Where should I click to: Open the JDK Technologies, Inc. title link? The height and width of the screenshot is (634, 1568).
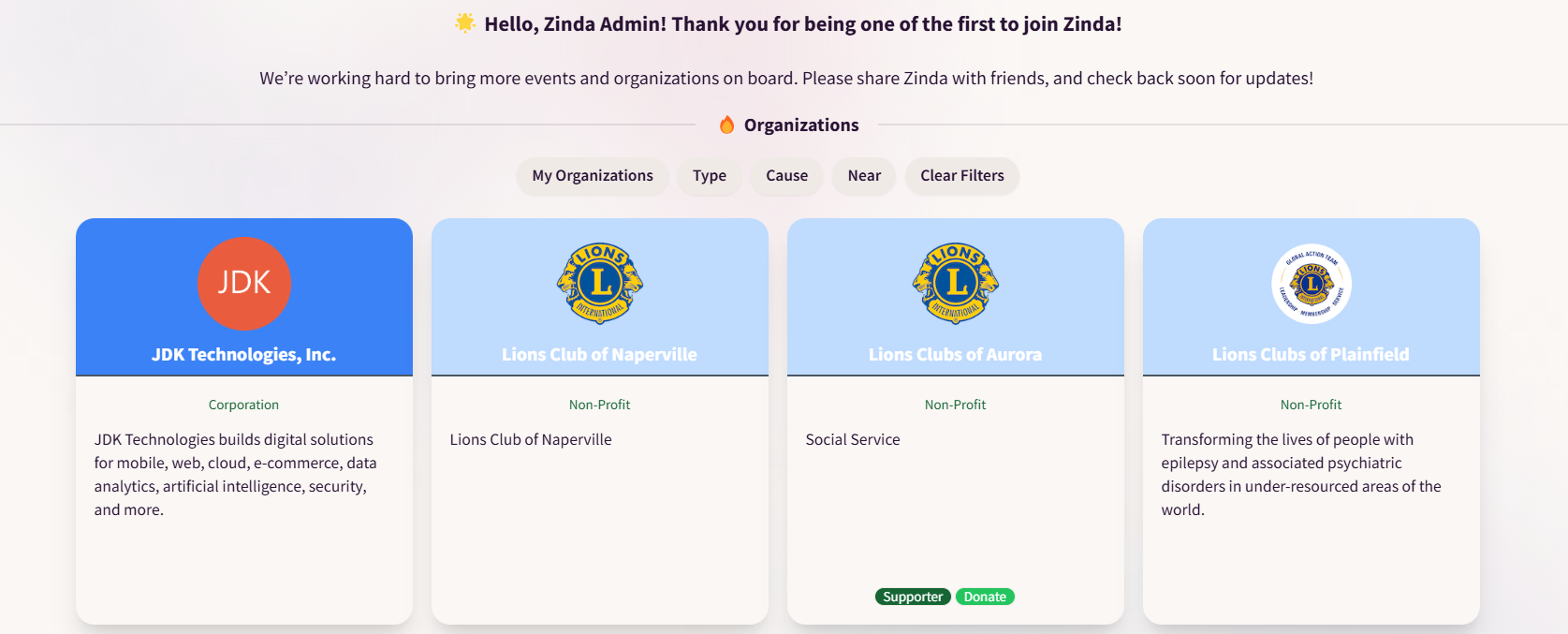click(x=244, y=355)
